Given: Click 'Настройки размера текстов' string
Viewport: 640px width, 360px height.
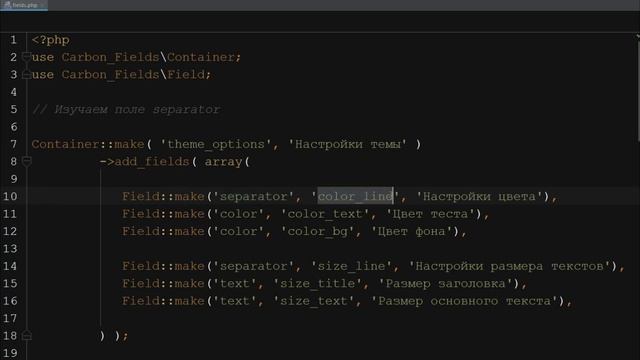Looking at the screenshot, I should tap(509, 266).
